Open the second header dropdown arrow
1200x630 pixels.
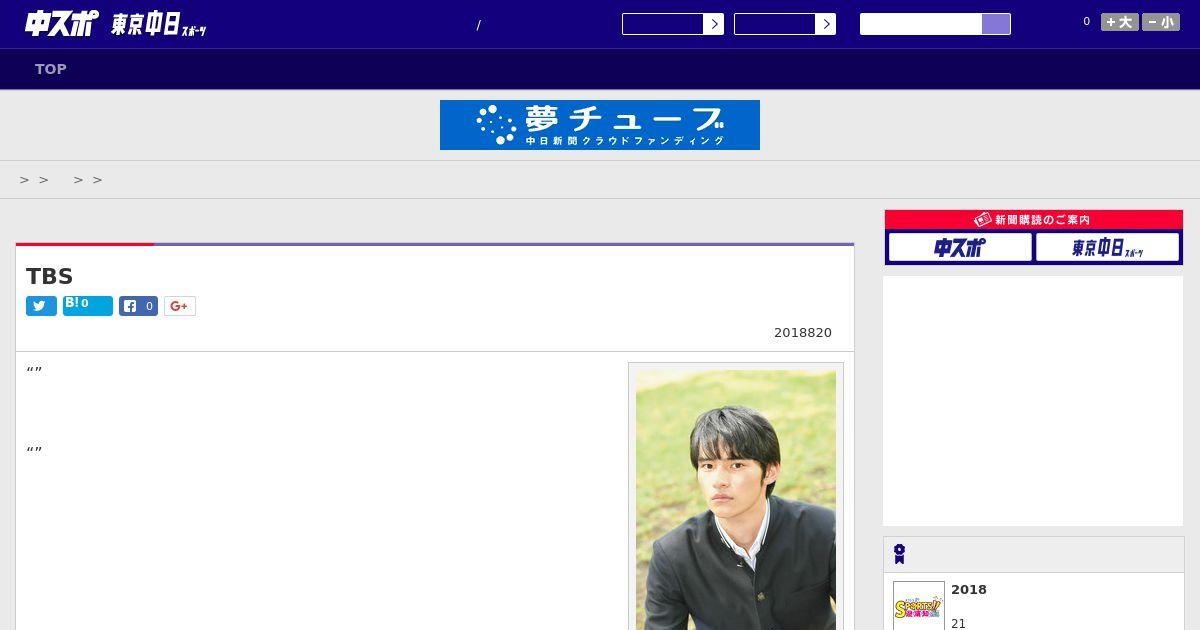pos(825,24)
